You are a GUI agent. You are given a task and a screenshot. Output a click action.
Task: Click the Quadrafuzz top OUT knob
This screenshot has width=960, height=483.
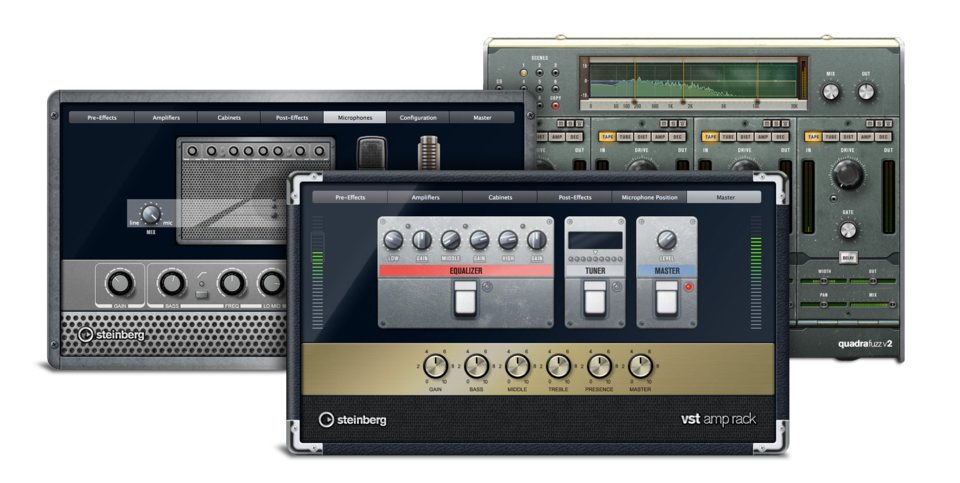[x=866, y=92]
